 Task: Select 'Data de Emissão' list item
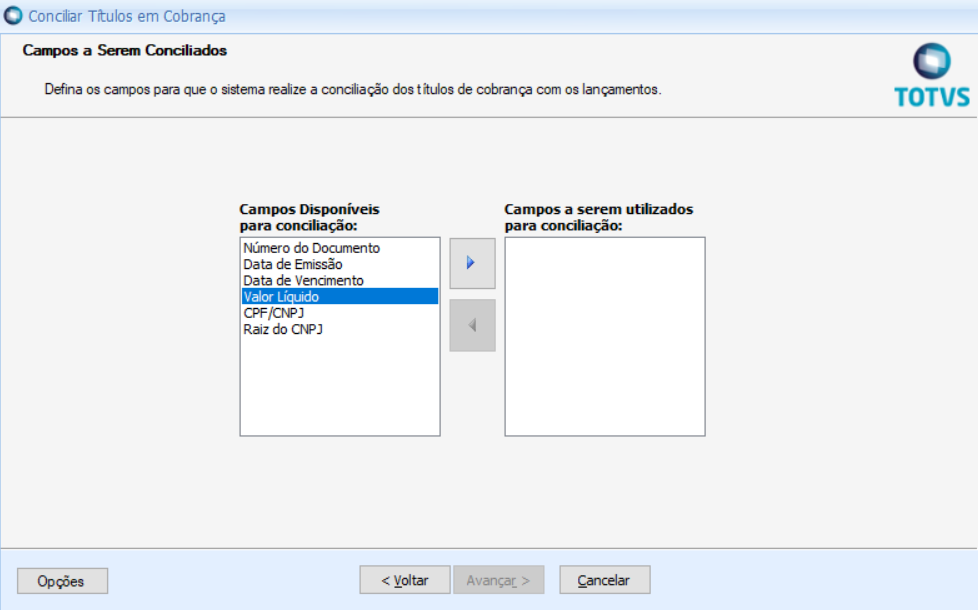coord(340,264)
